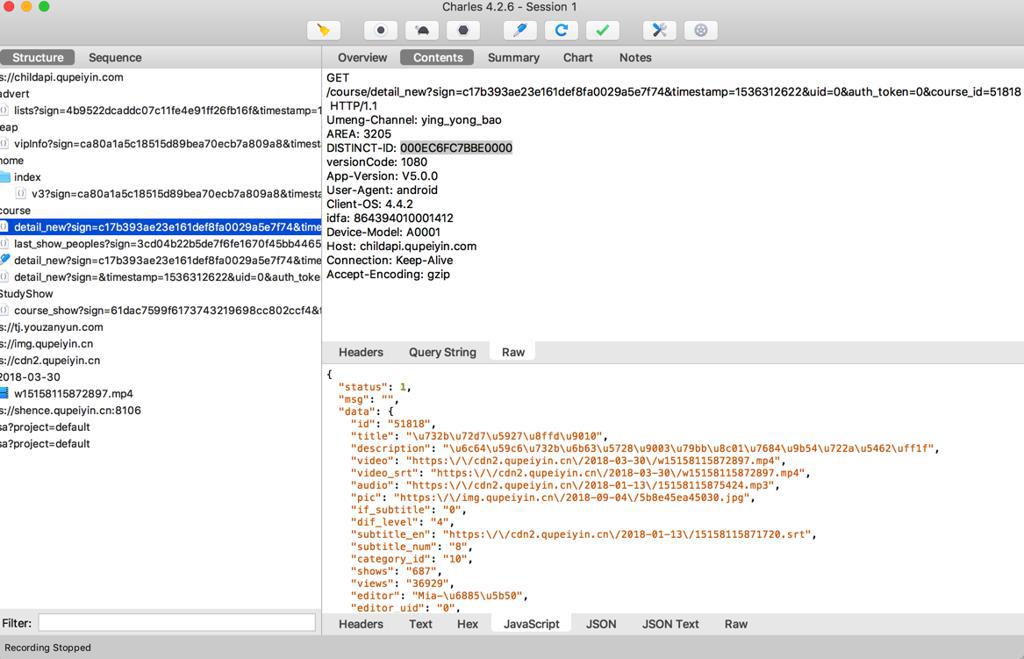Image resolution: width=1024 pixels, height=659 pixels.
Task: Open the Query String request tab
Action: point(442,352)
